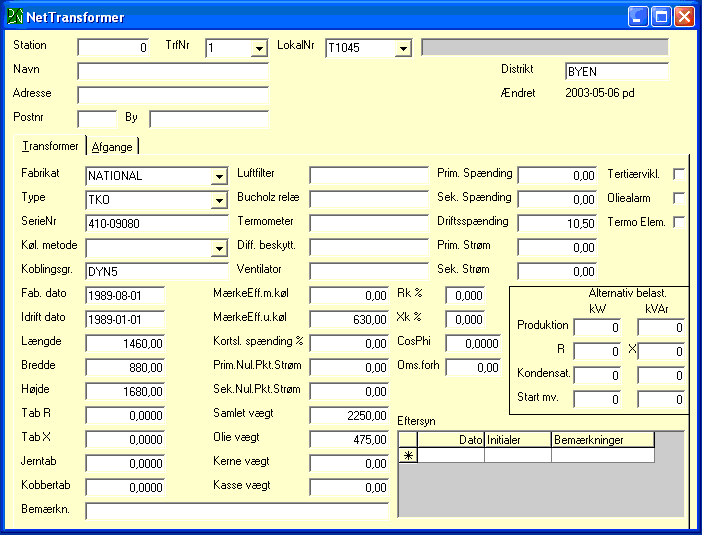Click the Driftsspænding value field

pyautogui.click(x=557, y=223)
